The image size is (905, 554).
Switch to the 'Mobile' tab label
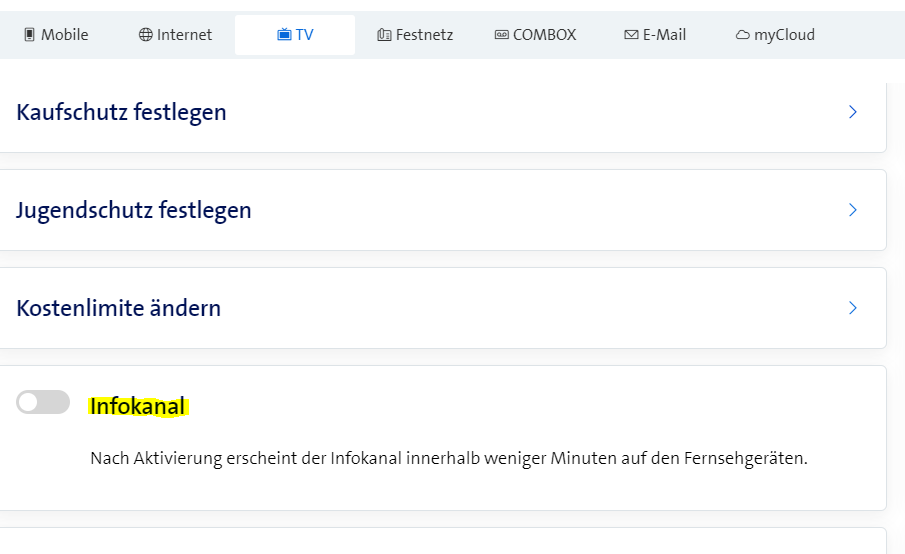tap(65, 35)
